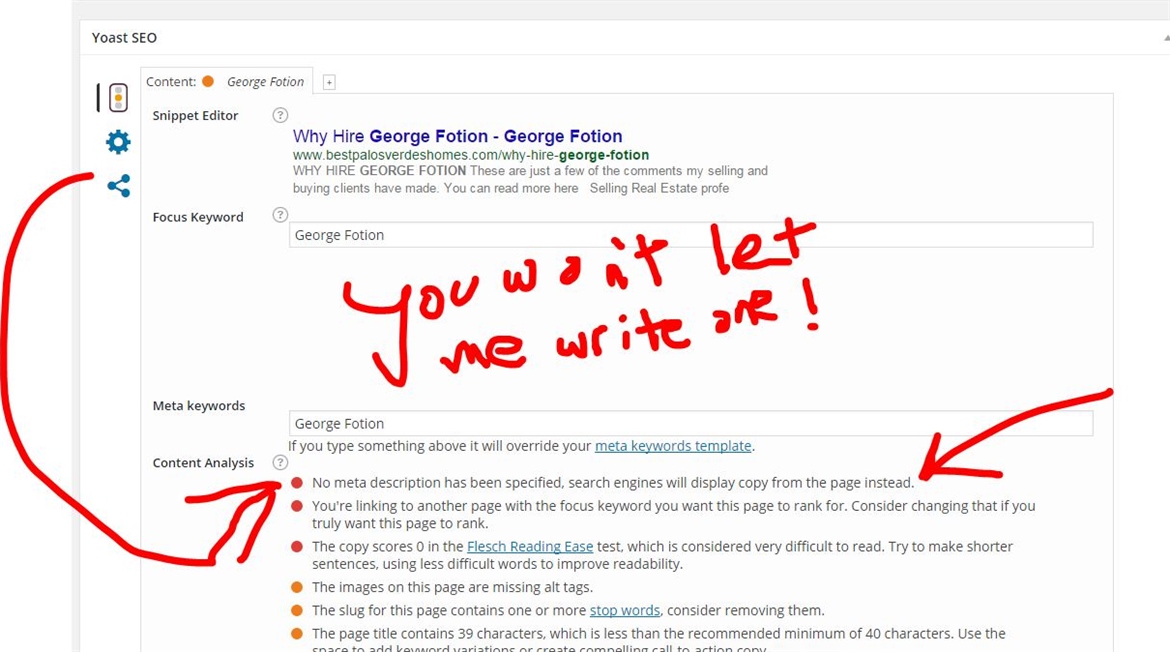Image resolution: width=1170 pixels, height=652 pixels.
Task: Click the Focus Keyword input field
Action: click(x=690, y=235)
